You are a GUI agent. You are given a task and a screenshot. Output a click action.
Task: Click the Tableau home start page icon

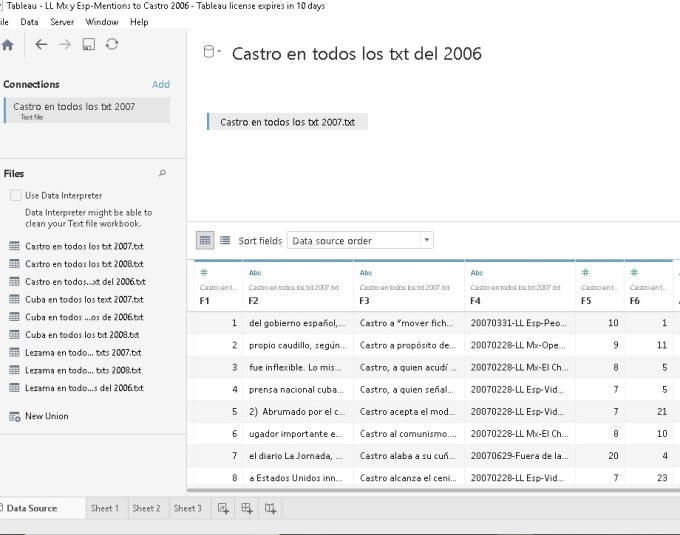[x=7, y=45]
